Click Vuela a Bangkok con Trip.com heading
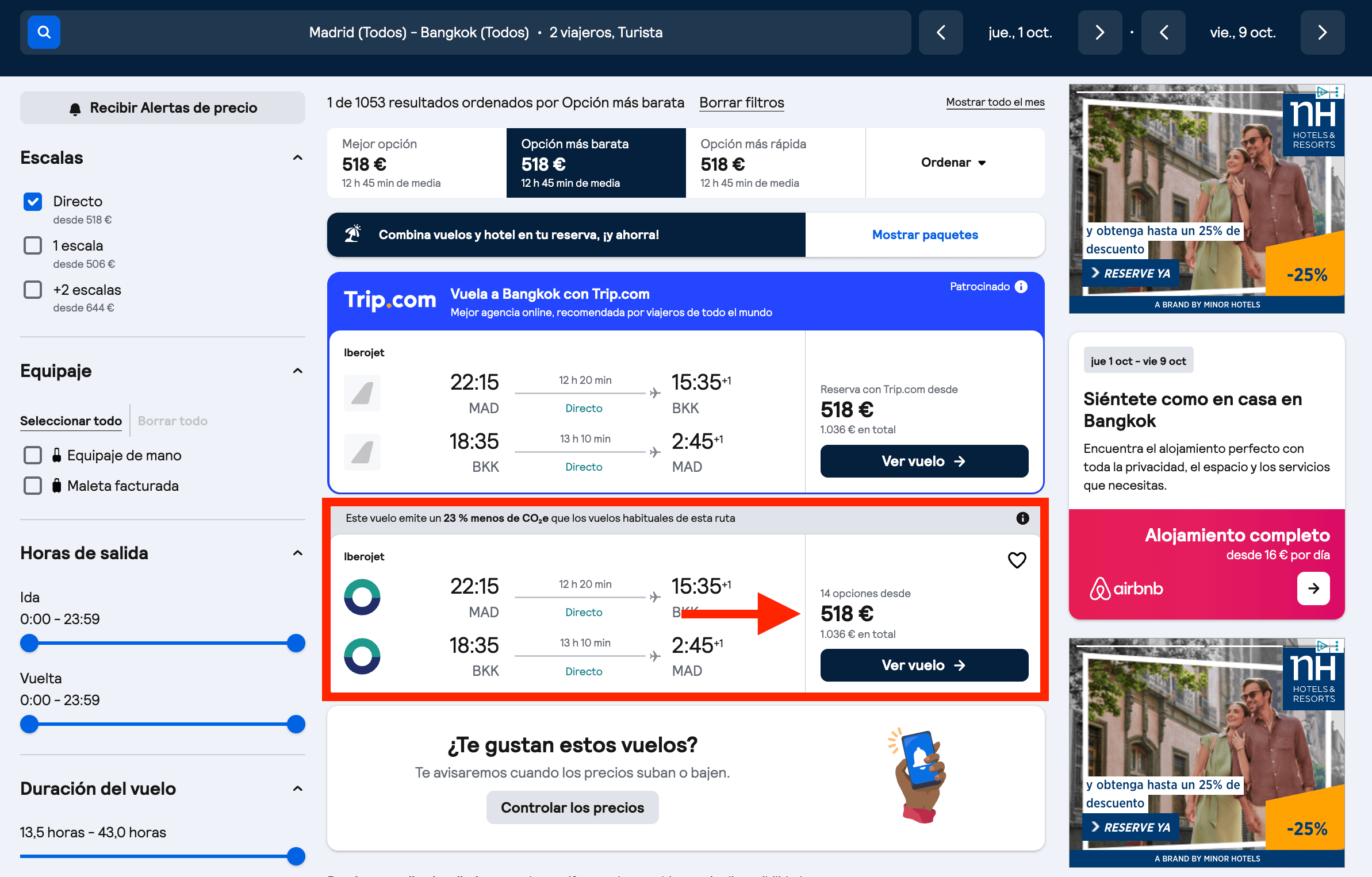 coord(550,294)
